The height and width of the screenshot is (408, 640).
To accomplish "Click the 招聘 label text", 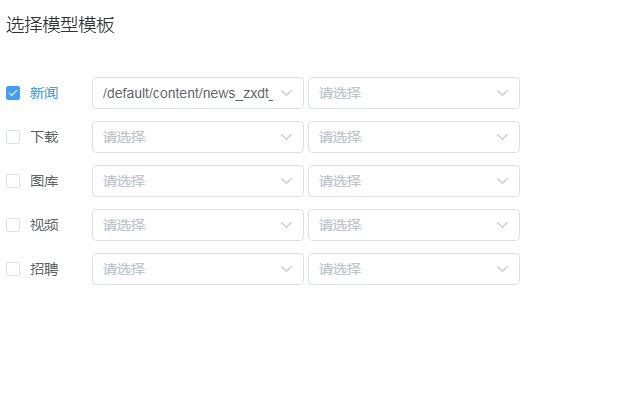I will pyautogui.click(x=44, y=269).
